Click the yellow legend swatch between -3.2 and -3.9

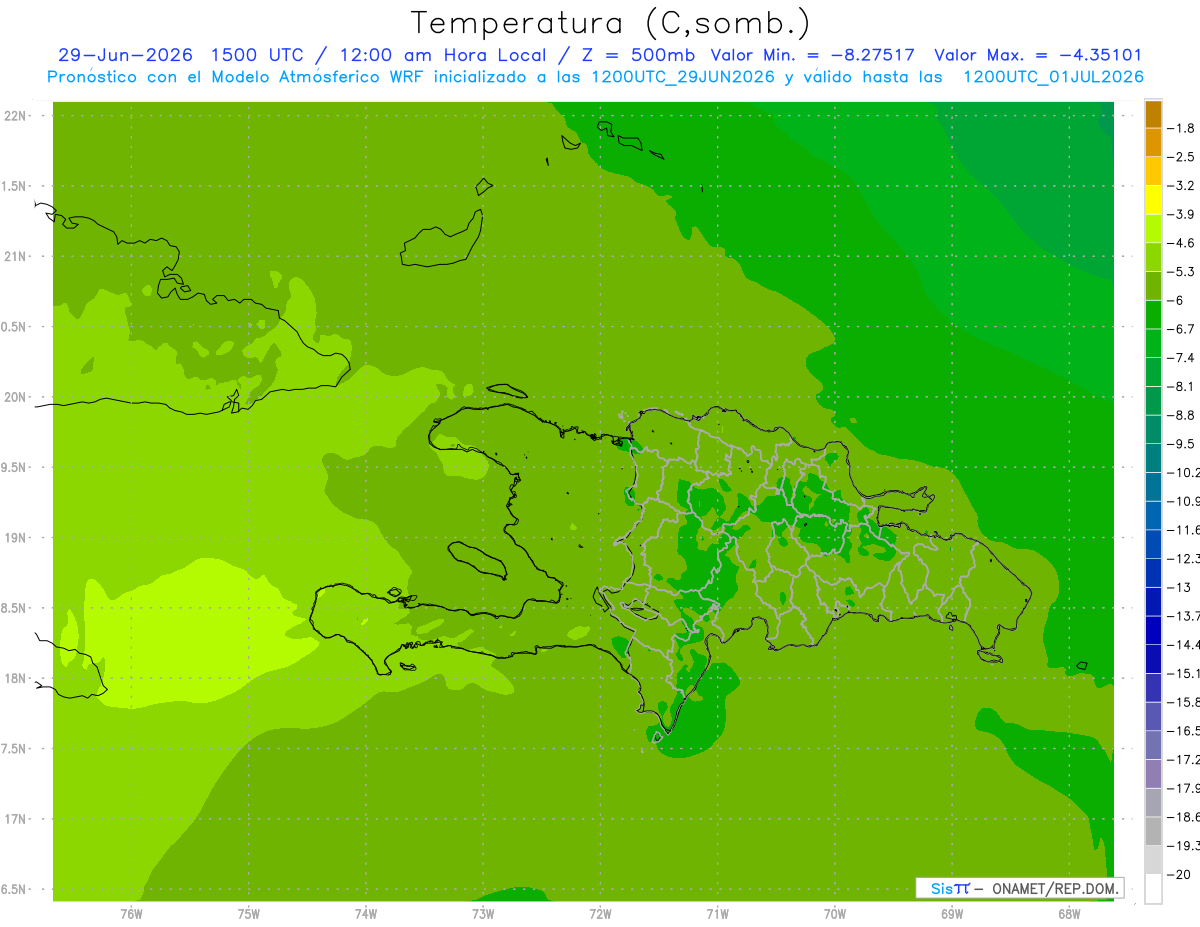pyautogui.click(x=1153, y=200)
